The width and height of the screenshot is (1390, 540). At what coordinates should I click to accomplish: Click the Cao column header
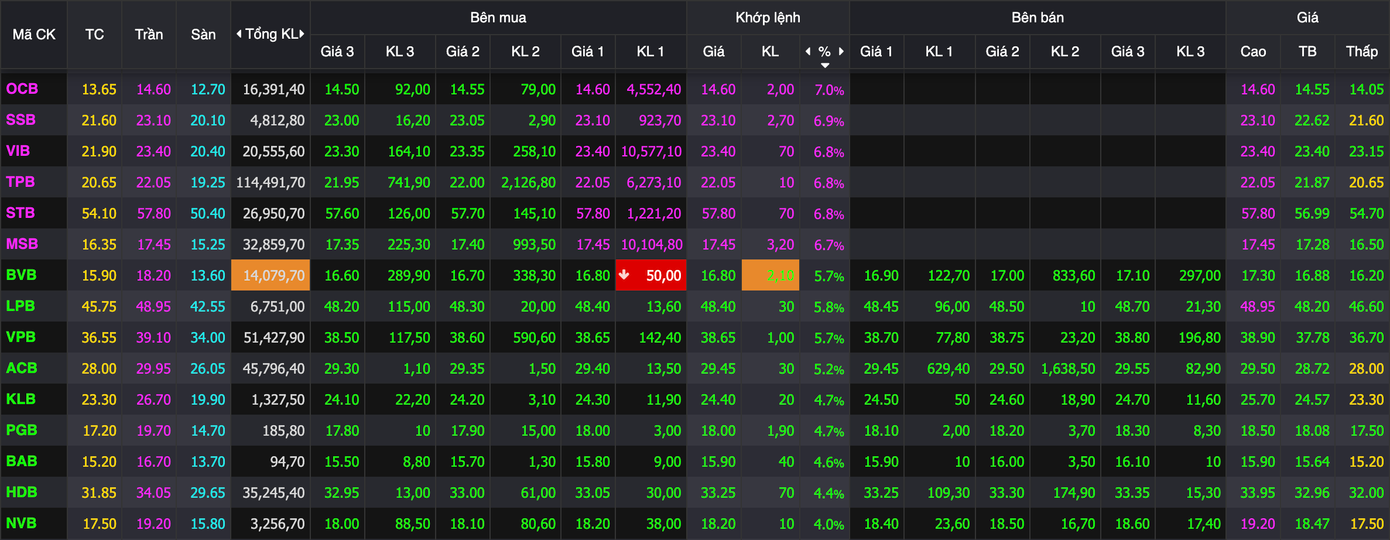[x=1253, y=51]
